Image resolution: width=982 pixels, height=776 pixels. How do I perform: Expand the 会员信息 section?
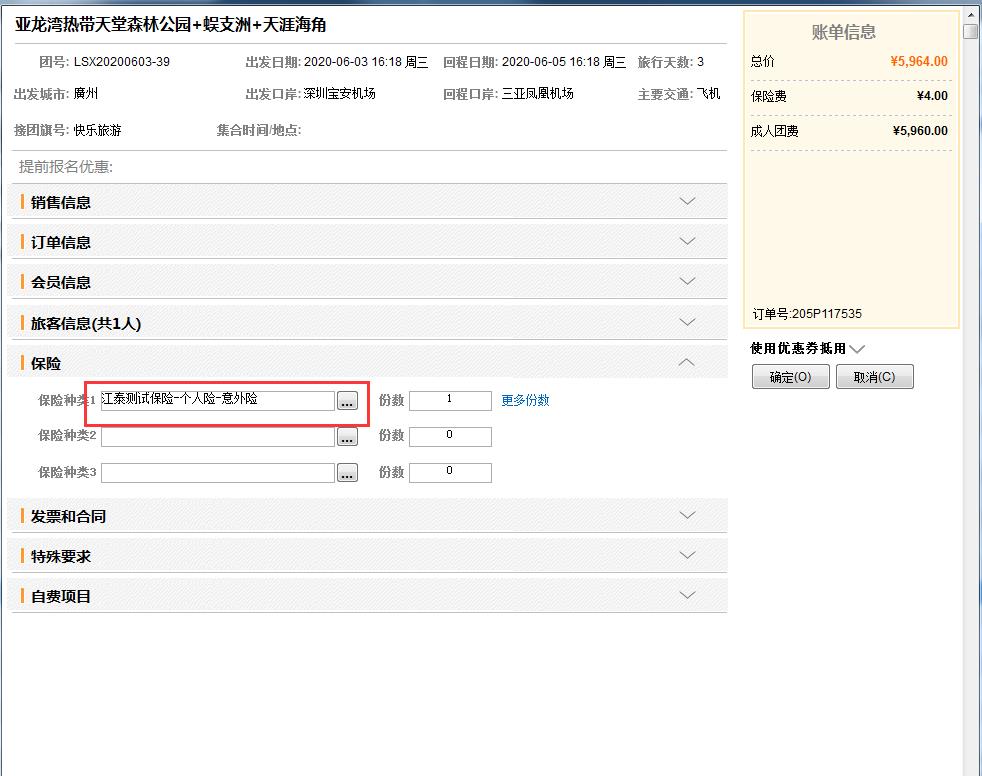pos(687,281)
